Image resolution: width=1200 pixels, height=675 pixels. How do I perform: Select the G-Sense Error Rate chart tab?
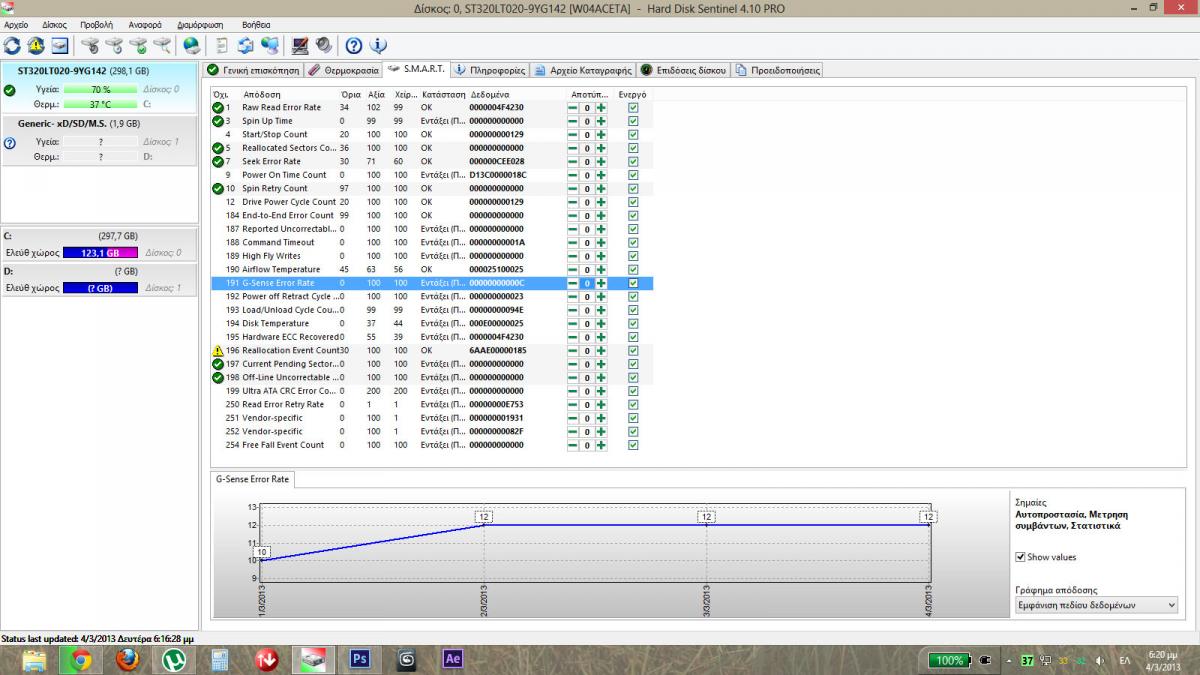coord(253,479)
